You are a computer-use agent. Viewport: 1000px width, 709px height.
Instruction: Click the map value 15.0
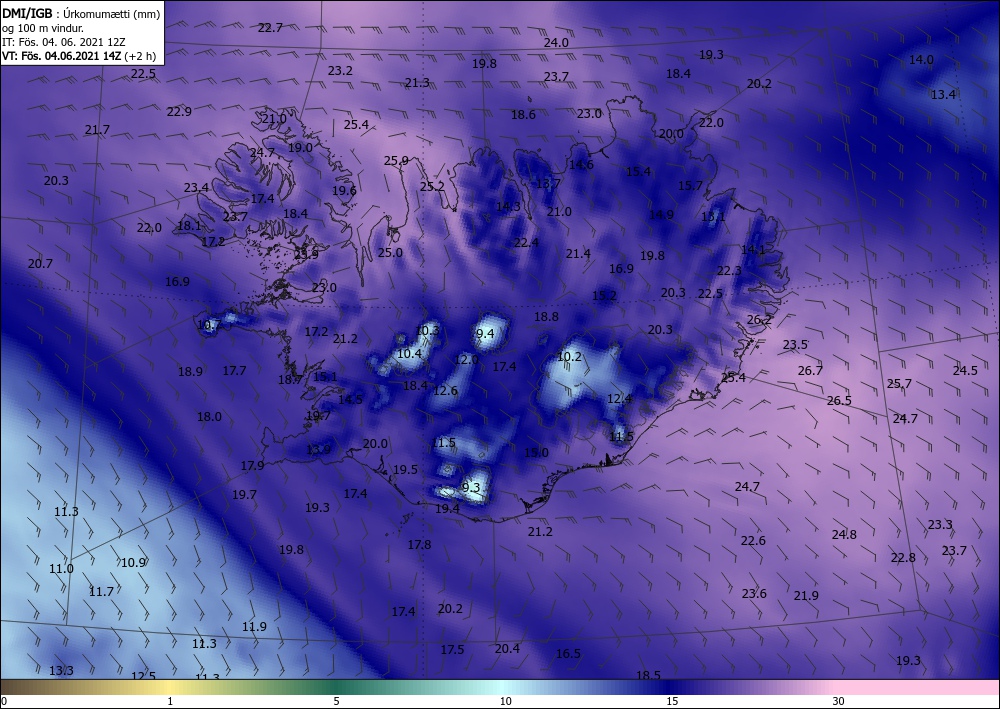(x=536, y=453)
